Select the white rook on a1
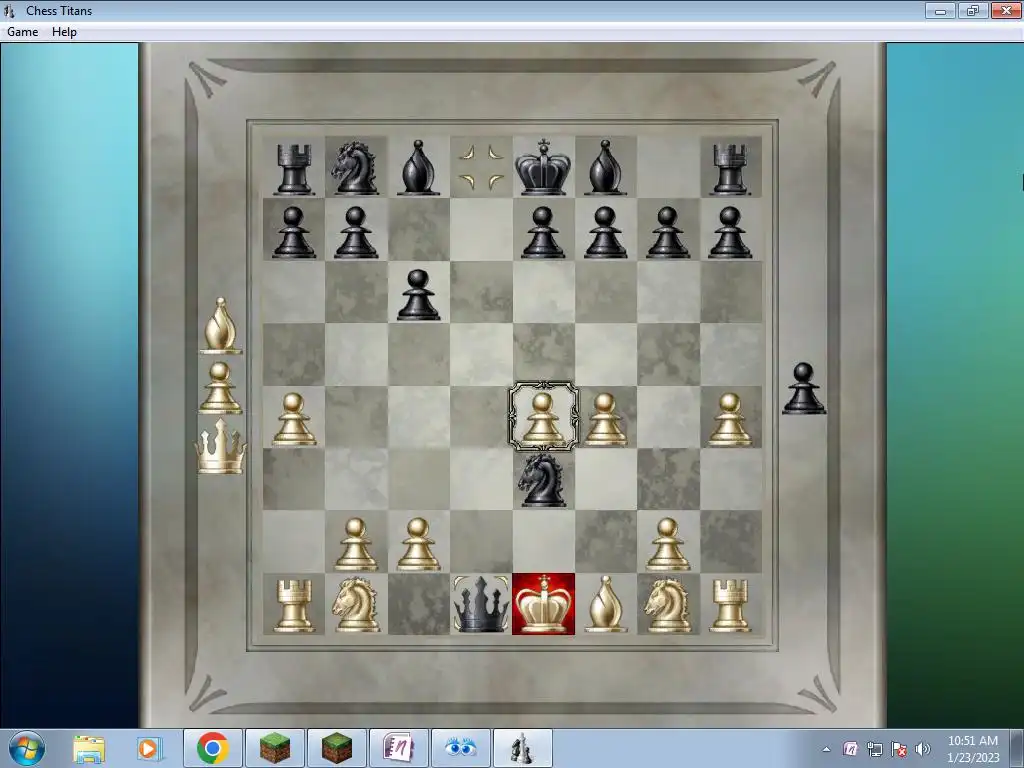The width and height of the screenshot is (1024, 768). point(293,606)
